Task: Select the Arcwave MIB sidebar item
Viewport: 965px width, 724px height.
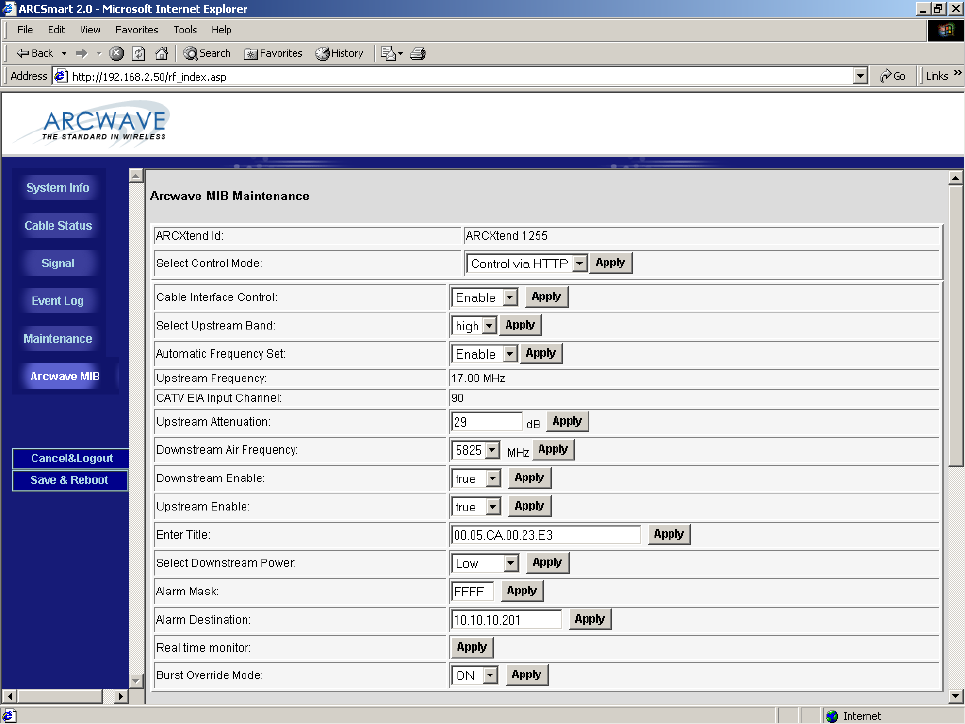Action: coord(65,376)
